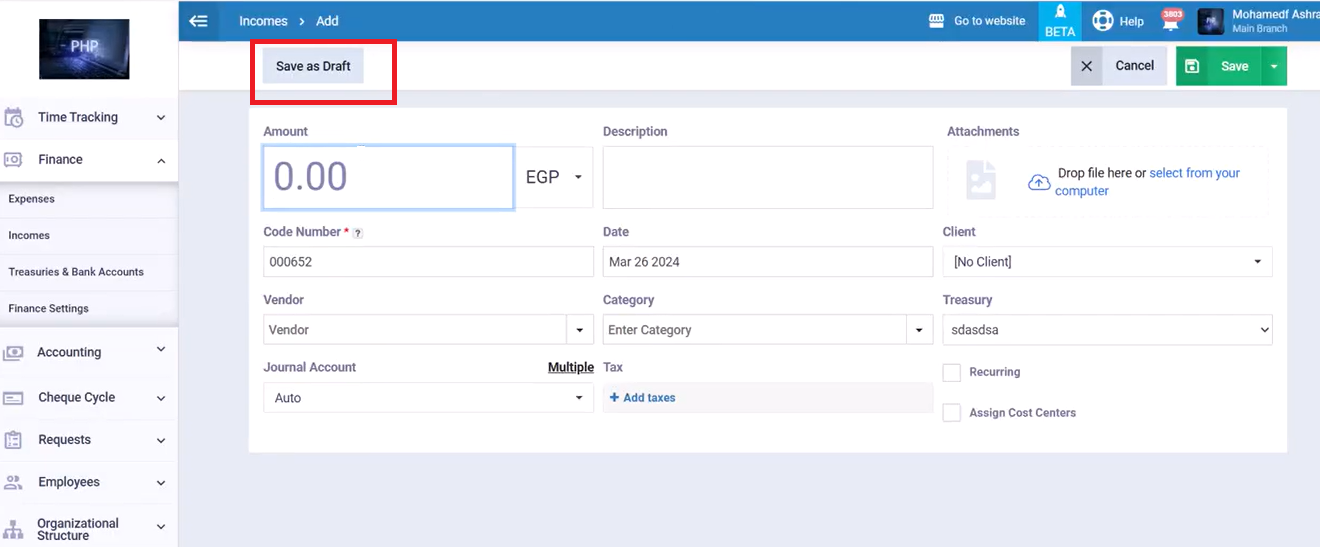This screenshot has height=547, width=1320.
Task: Click the Code Number help question icon
Action: pyautogui.click(x=358, y=233)
